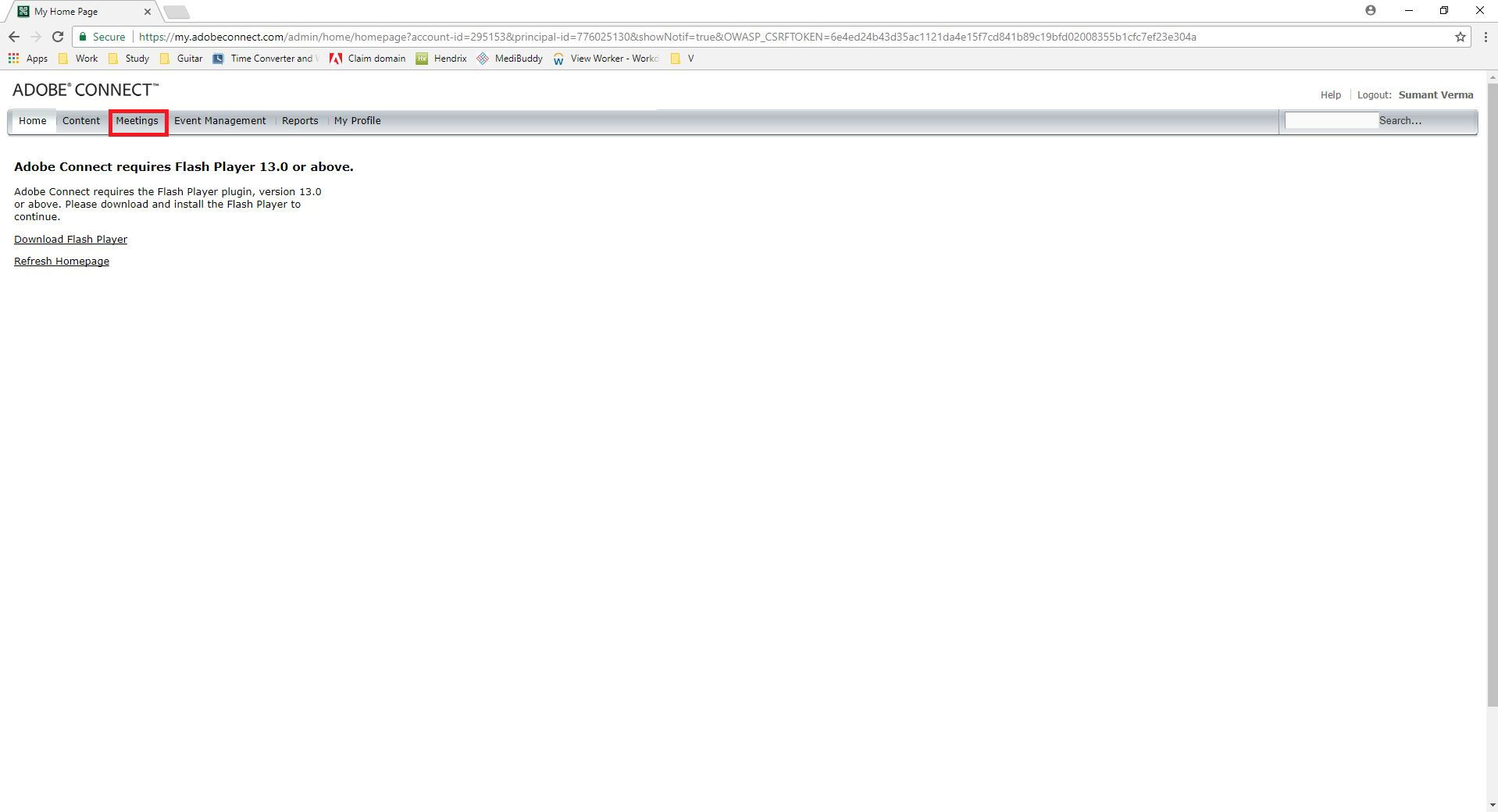Open the View Worker - Workday bookmark

[606, 59]
